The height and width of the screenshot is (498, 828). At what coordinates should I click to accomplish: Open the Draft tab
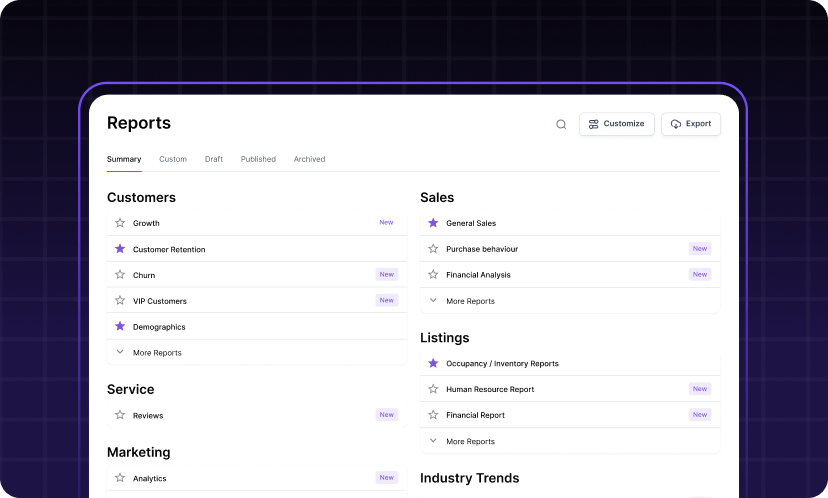pyautogui.click(x=214, y=159)
